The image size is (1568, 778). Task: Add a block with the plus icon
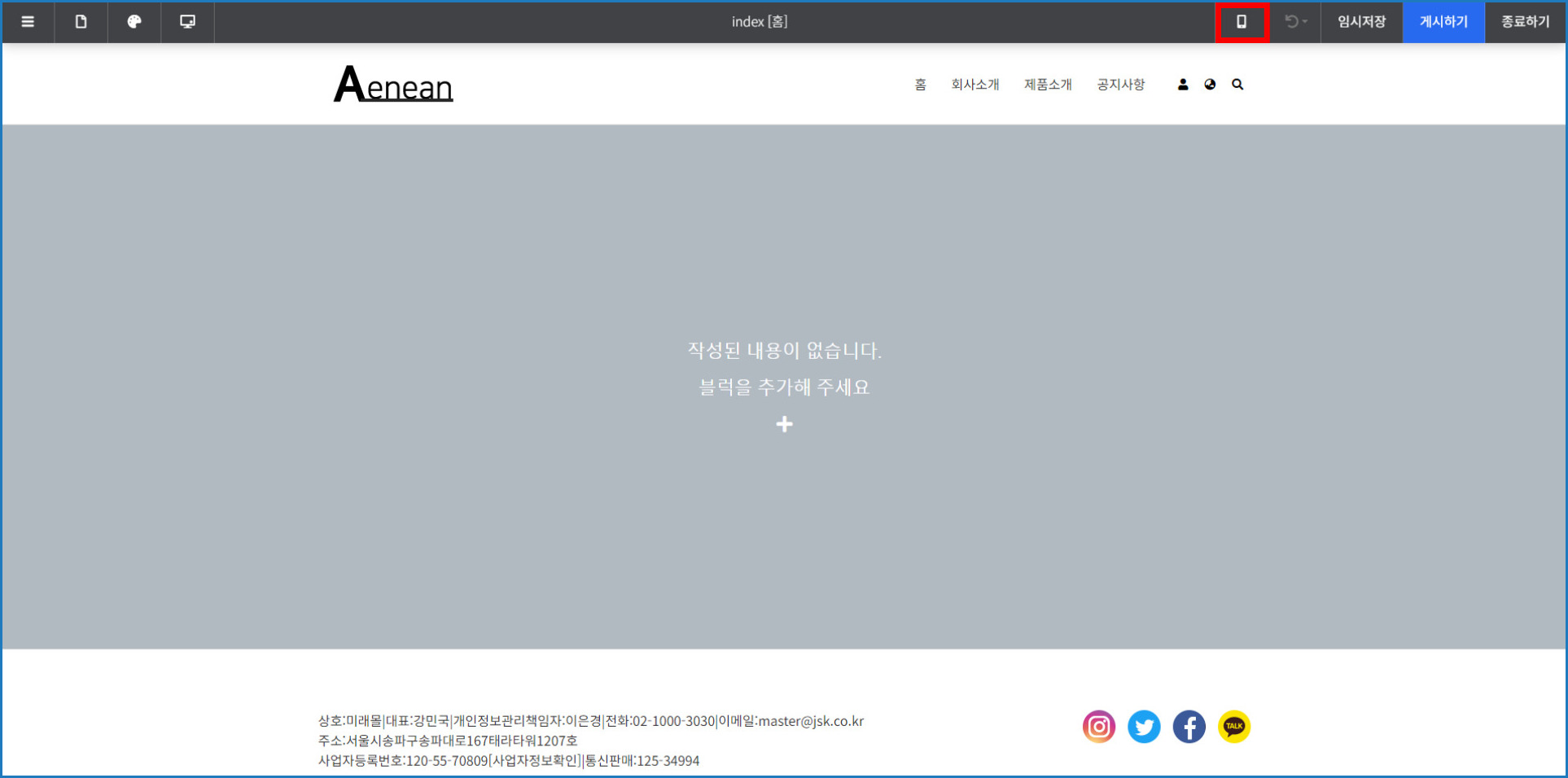point(784,424)
